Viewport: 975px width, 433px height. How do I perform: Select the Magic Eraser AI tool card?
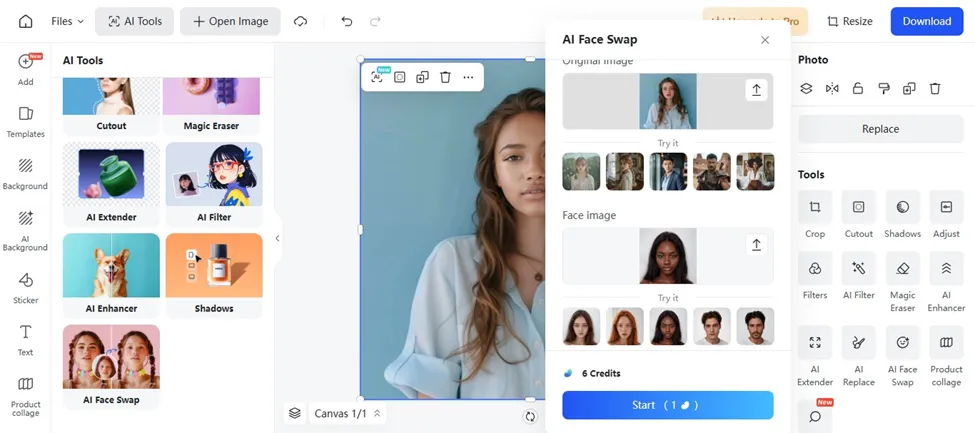211,106
